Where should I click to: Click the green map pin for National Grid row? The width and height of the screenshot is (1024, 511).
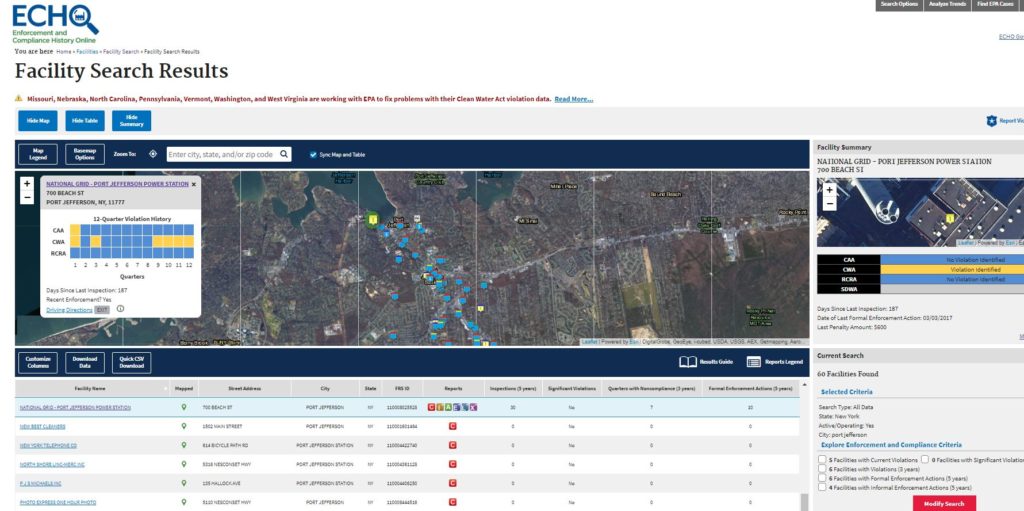[x=184, y=407]
